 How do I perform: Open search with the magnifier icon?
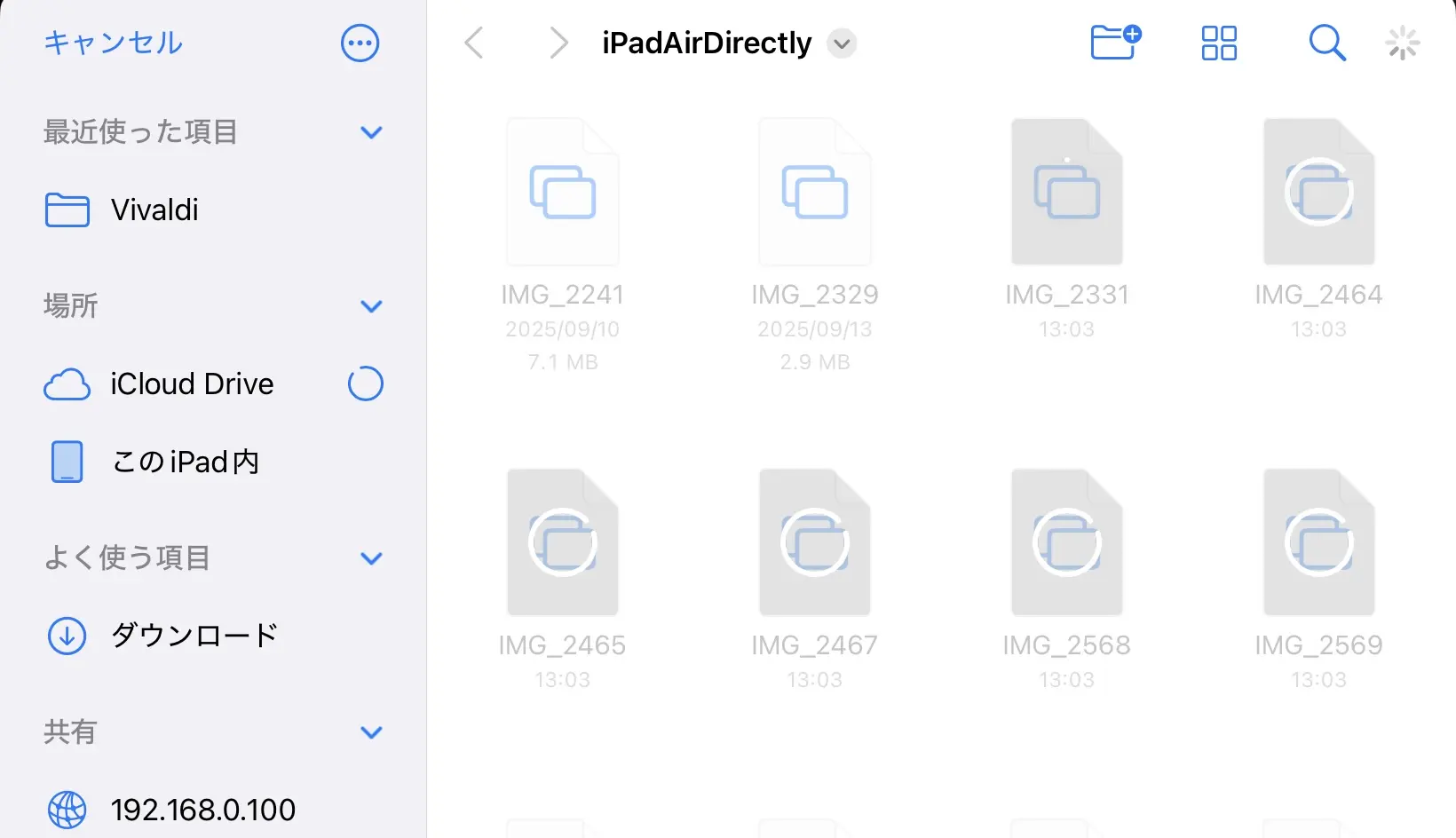tap(1326, 43)
